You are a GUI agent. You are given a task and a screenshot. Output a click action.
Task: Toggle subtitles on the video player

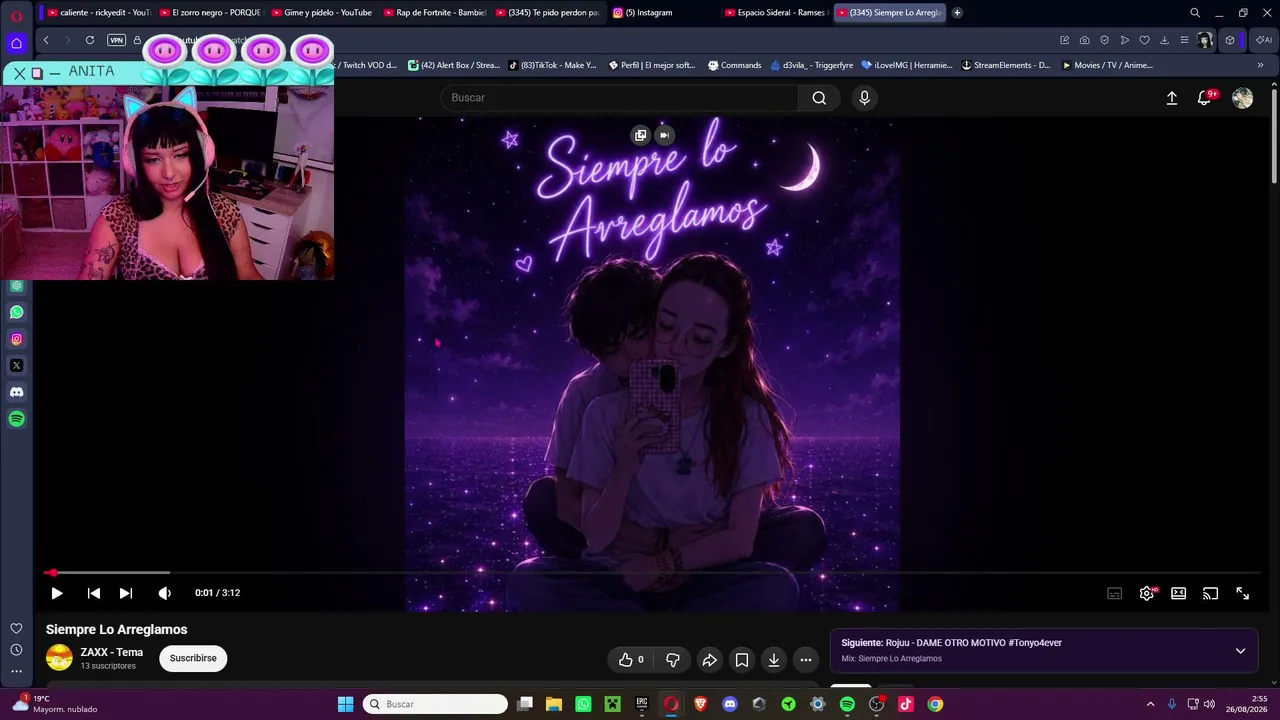pos(1115,593)
